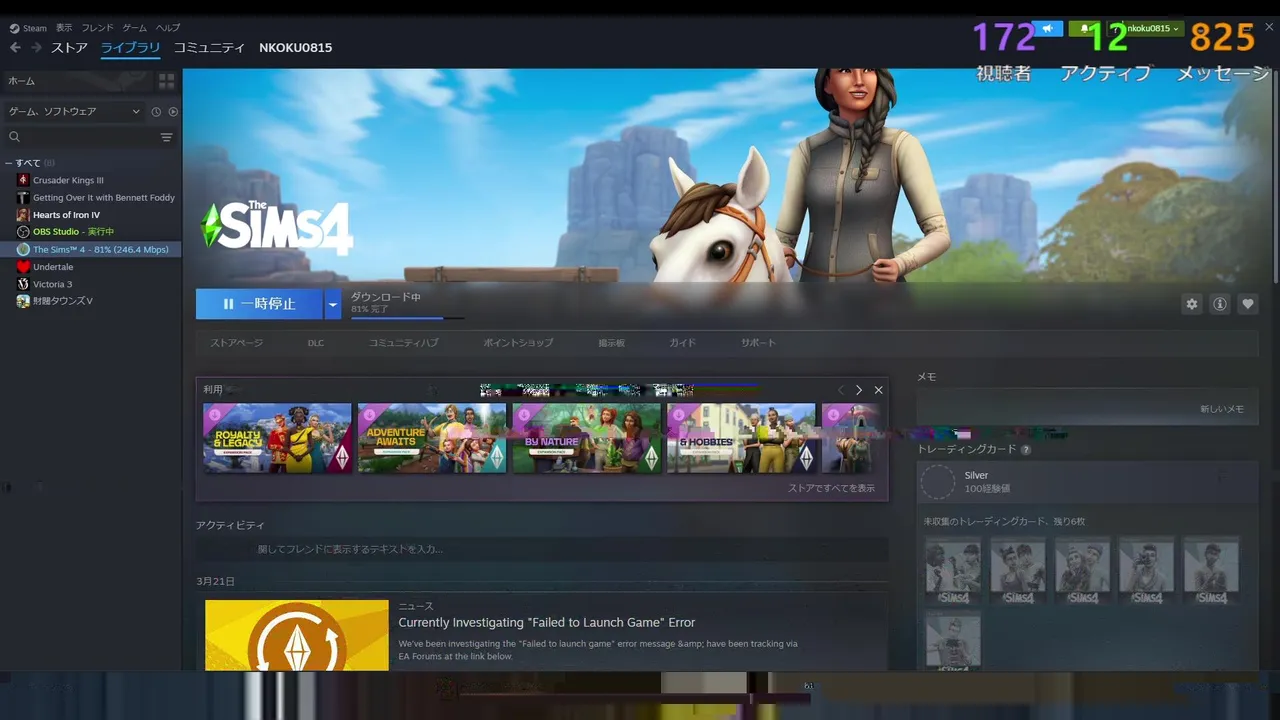
Task: Select The Sims 4 downloading entry
Action: click(91, 249)
